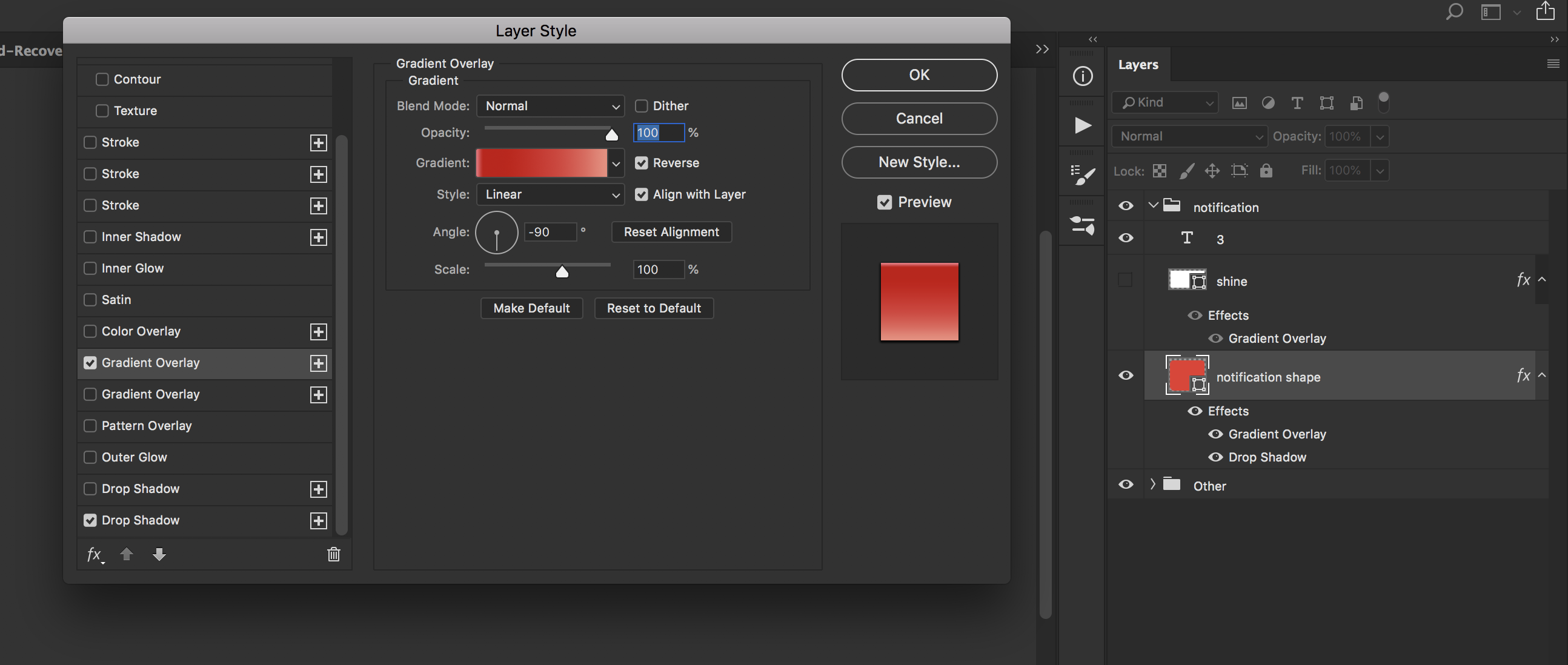Open the Adjustments sliders panel icon
This screenshot has width=1568, height=665.
(1082, 225)
